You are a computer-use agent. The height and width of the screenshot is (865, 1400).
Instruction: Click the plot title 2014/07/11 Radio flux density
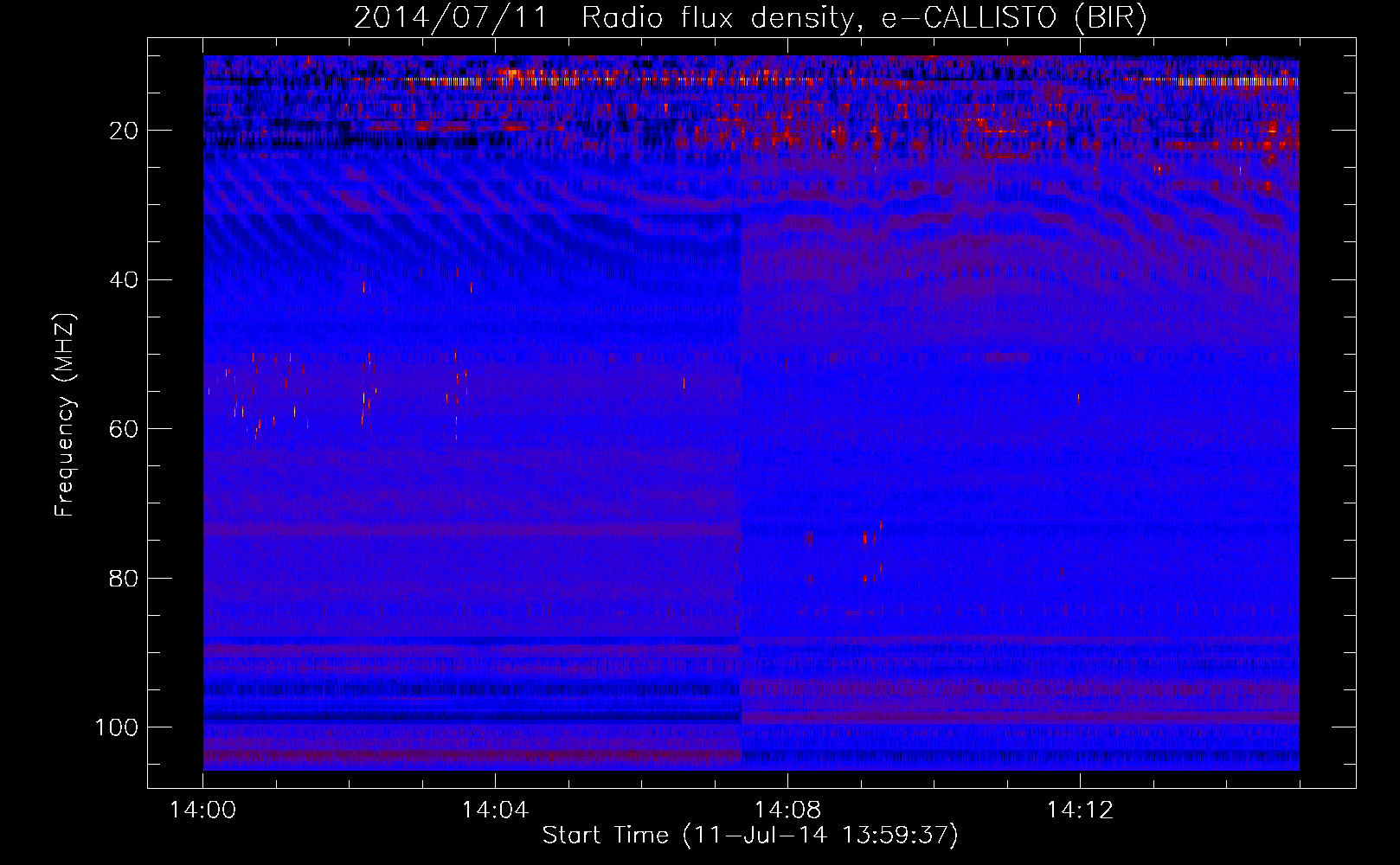(750, 18)
